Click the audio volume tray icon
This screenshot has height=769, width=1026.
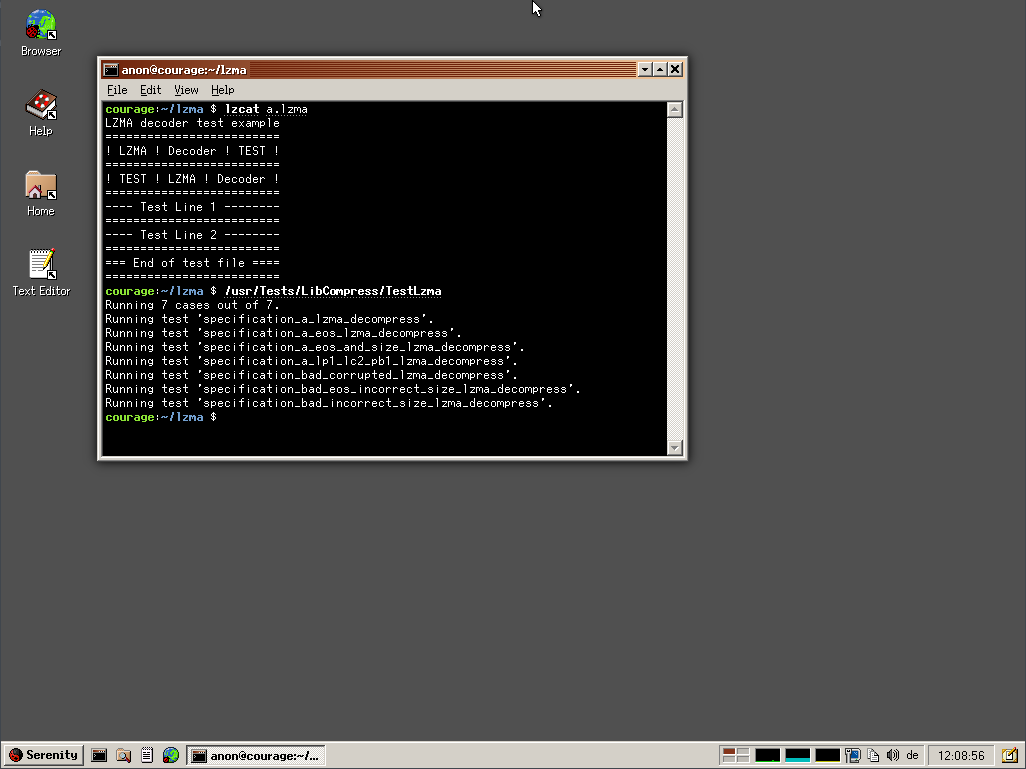893,755
